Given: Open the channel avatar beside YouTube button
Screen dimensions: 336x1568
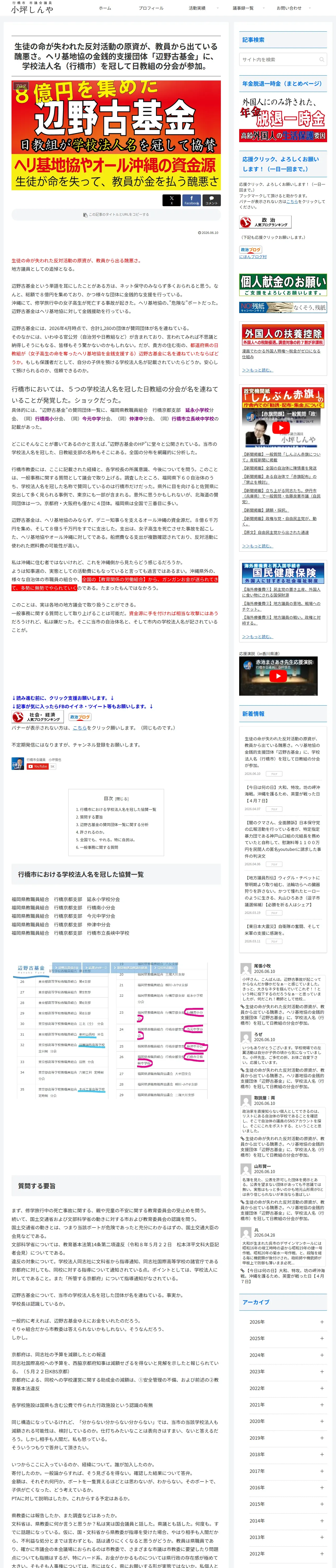Looking at the screenshot, I should [x=18, y=763].
